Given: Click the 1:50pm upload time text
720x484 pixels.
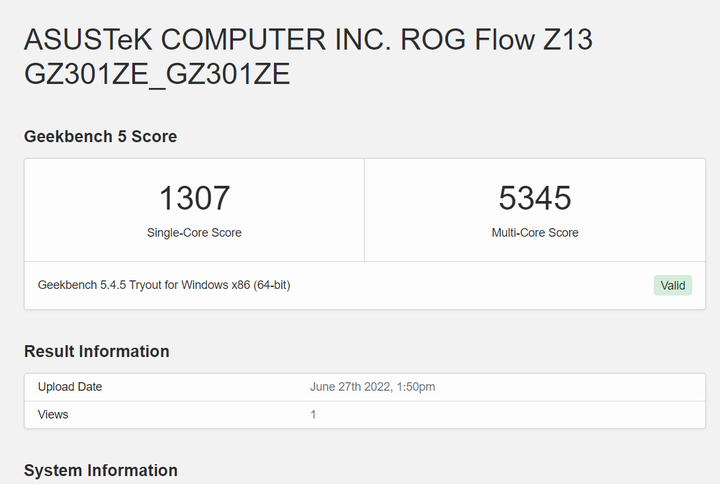Looking at the screenshot, I should pos(415,387).
